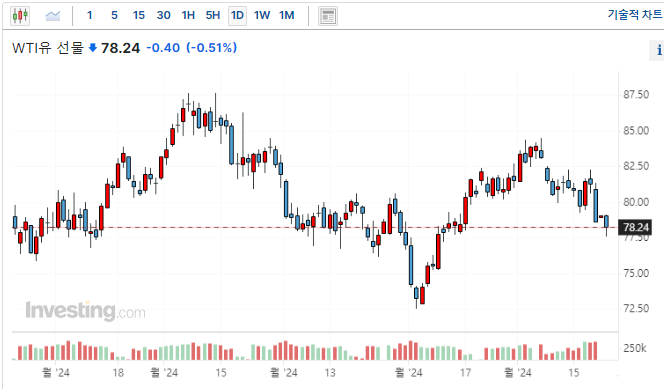
Task: Open the 기술적 차트 link
Action: [x=635, y=15]
